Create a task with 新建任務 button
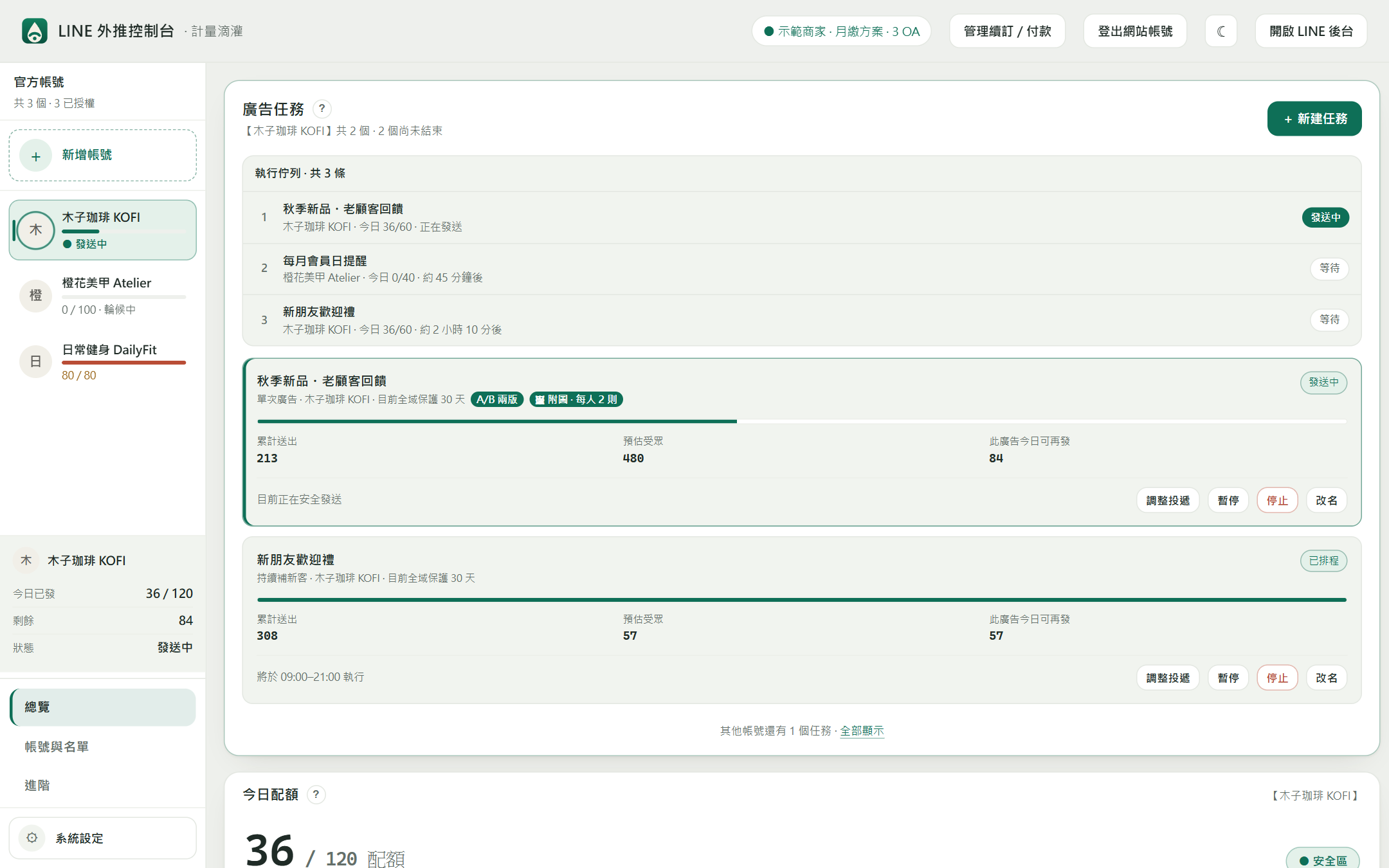 click(1314, 119)
